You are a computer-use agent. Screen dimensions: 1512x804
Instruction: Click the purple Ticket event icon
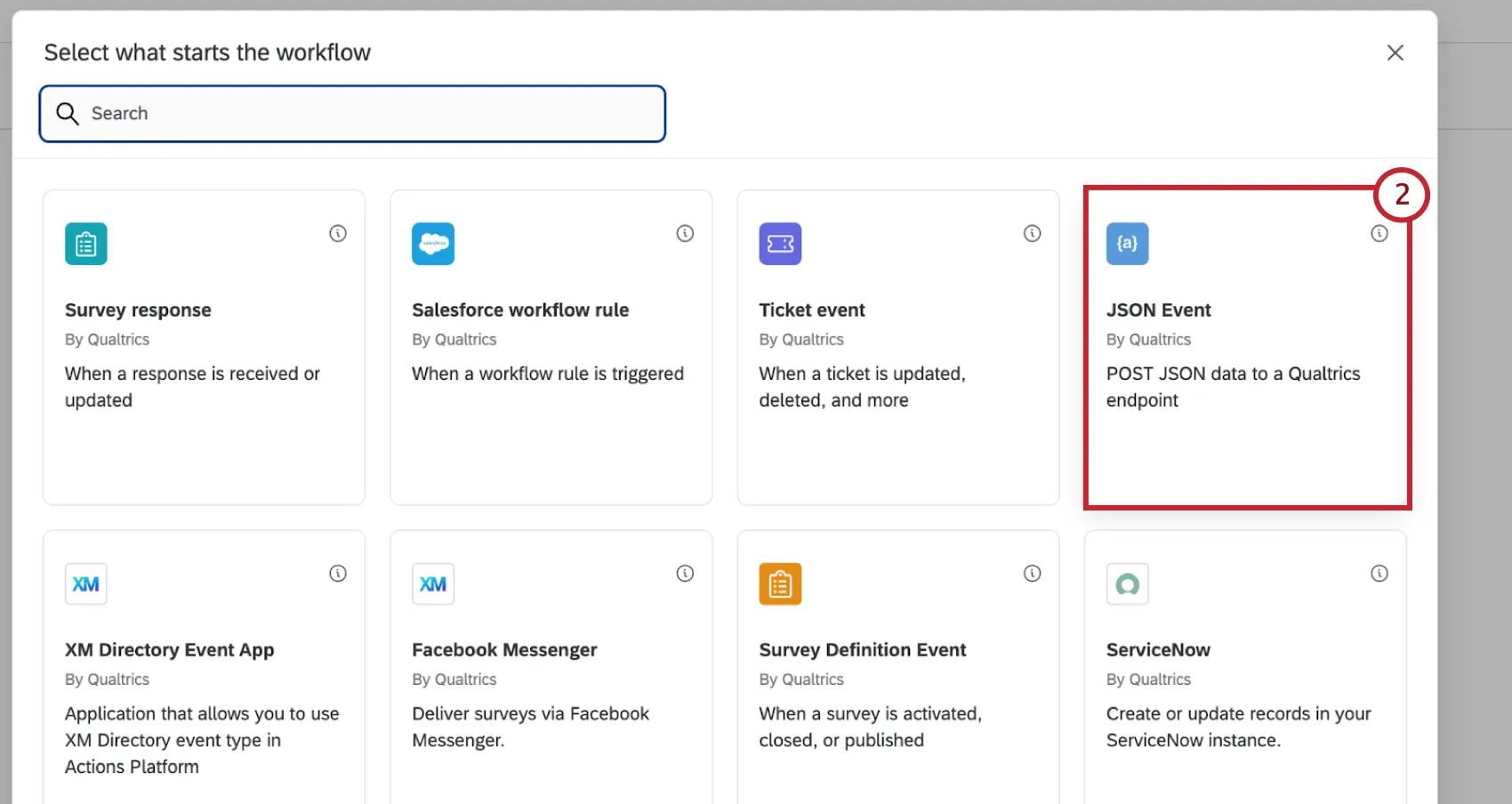[780, 244]
